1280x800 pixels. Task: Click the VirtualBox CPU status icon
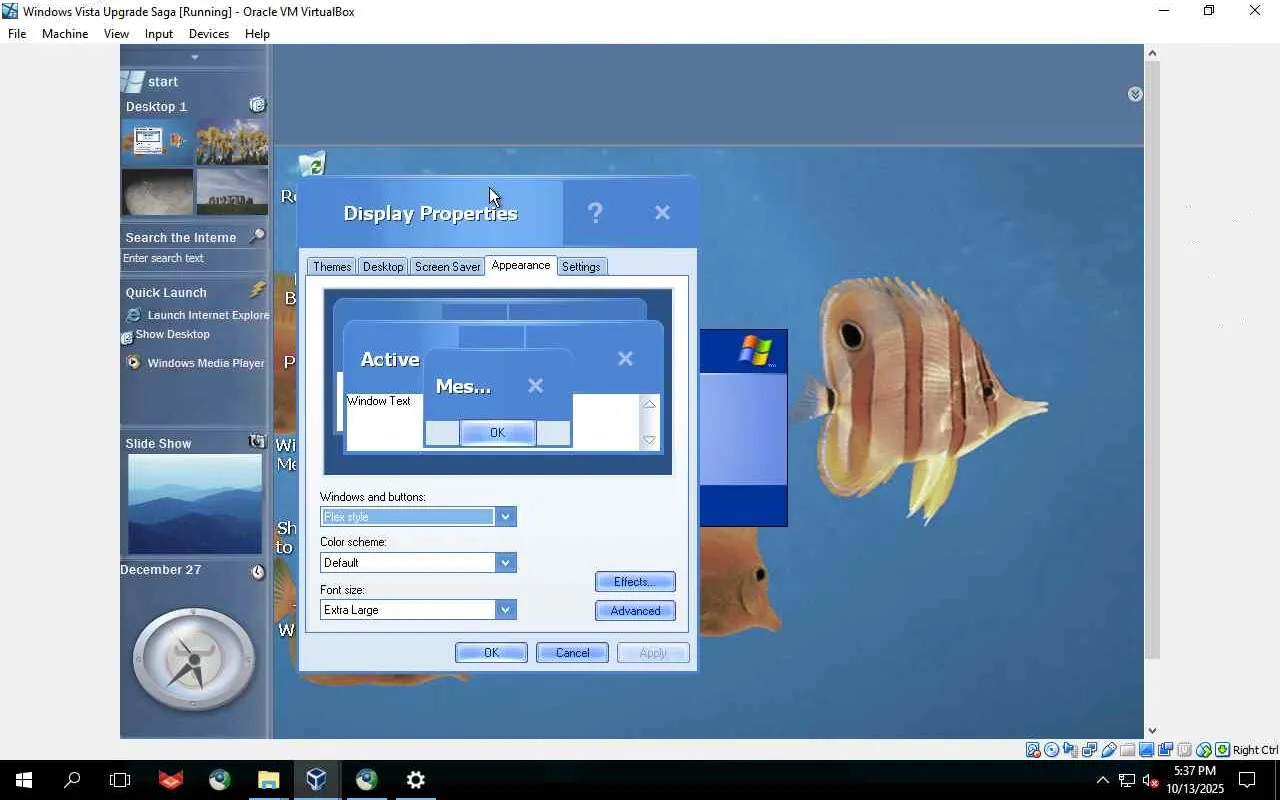point(1185,750)
